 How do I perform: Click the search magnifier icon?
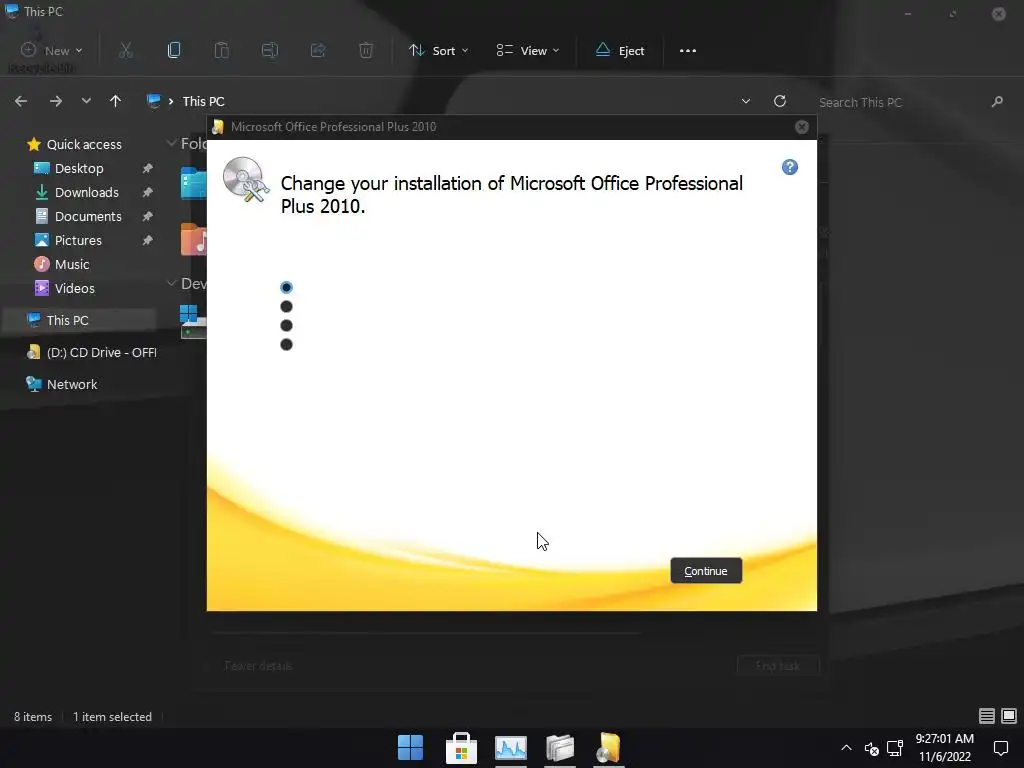(997, 101)
